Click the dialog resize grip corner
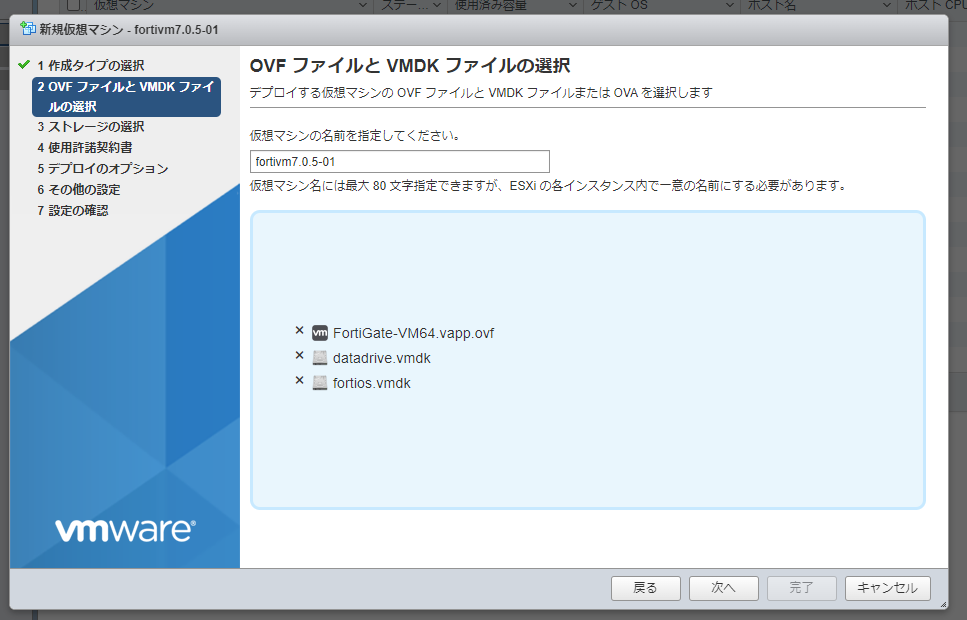This screenshot has height=620, width=967. pyautogui.click(x=943, y=604)
